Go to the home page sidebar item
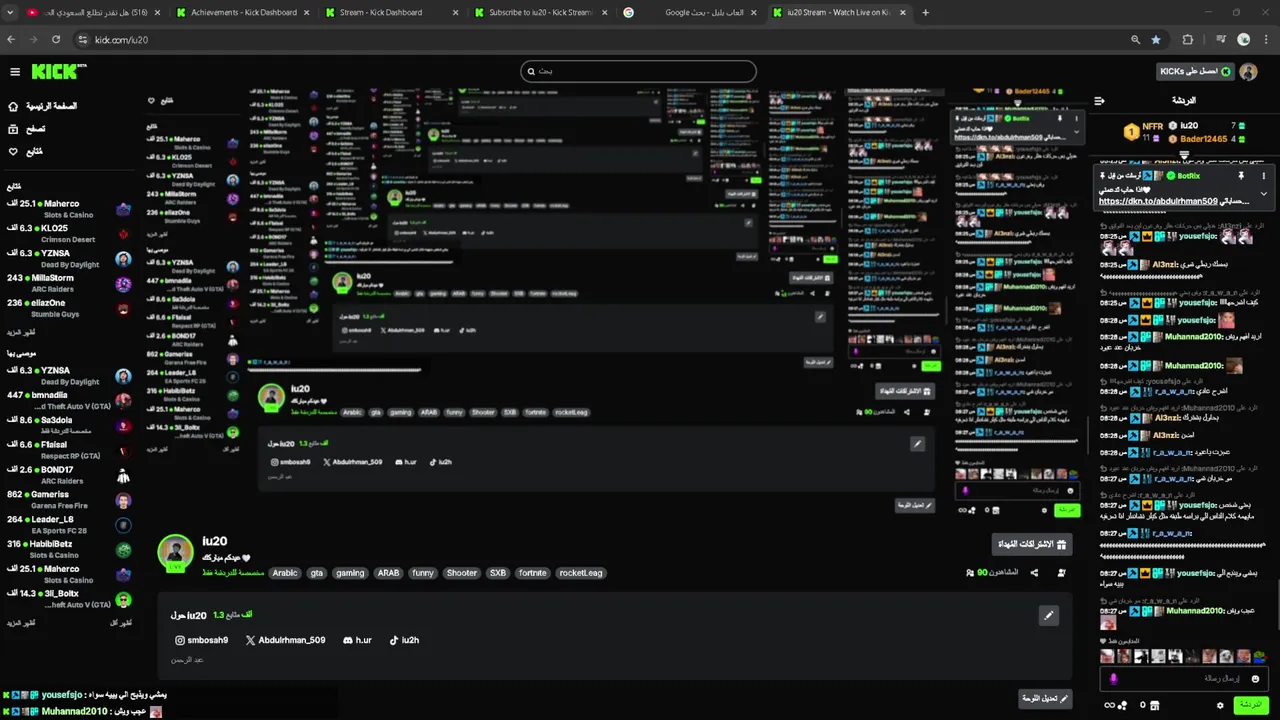Viewport: 1280px width, 720px height. pos(43,106)
